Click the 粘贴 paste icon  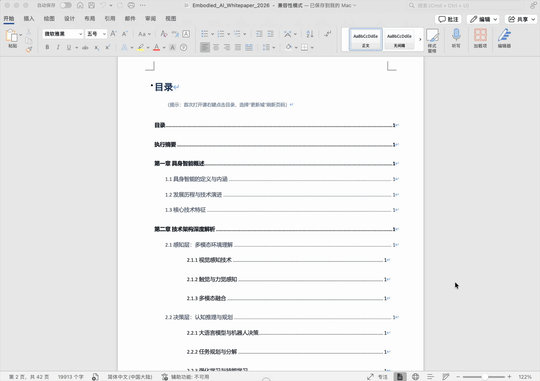pyautogui.click(x=12, y=35)
